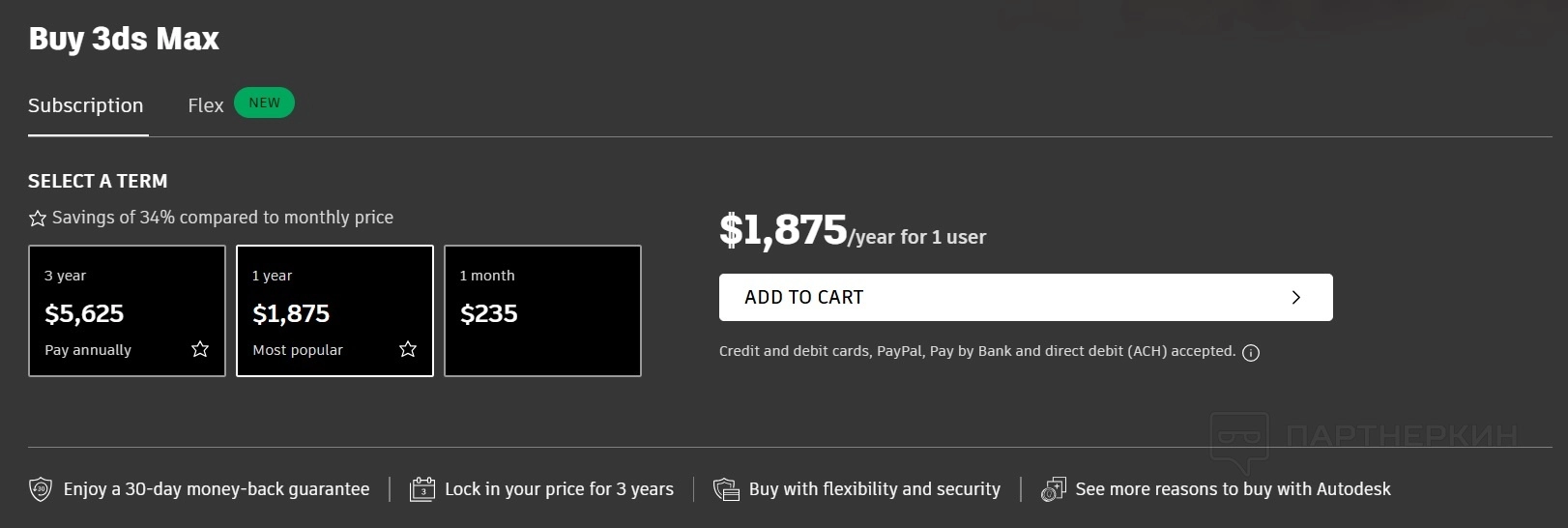
Task: Click the arrow chevron on Add to Cart
Action: point(1296,298)
